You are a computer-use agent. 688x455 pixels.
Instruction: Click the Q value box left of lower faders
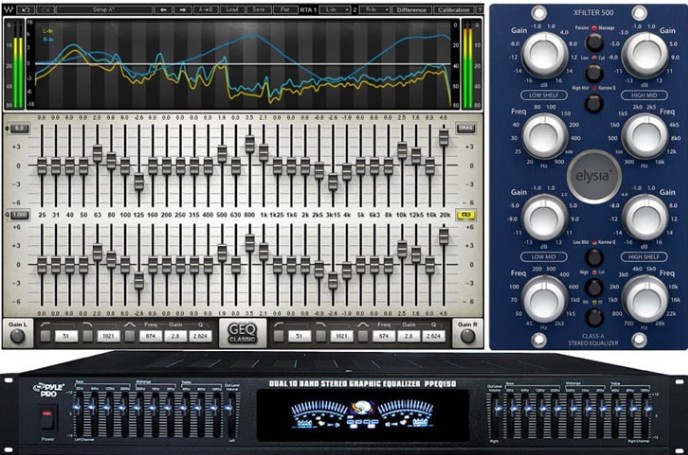click(19, 215)
